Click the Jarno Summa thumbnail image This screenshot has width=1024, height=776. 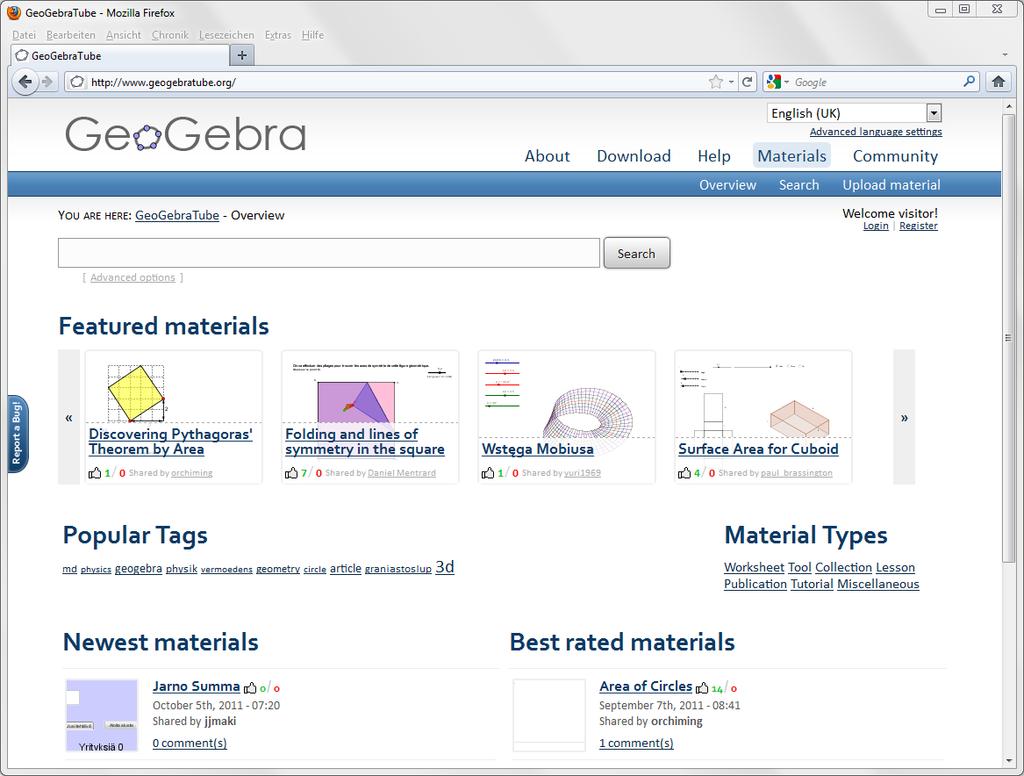102,716
